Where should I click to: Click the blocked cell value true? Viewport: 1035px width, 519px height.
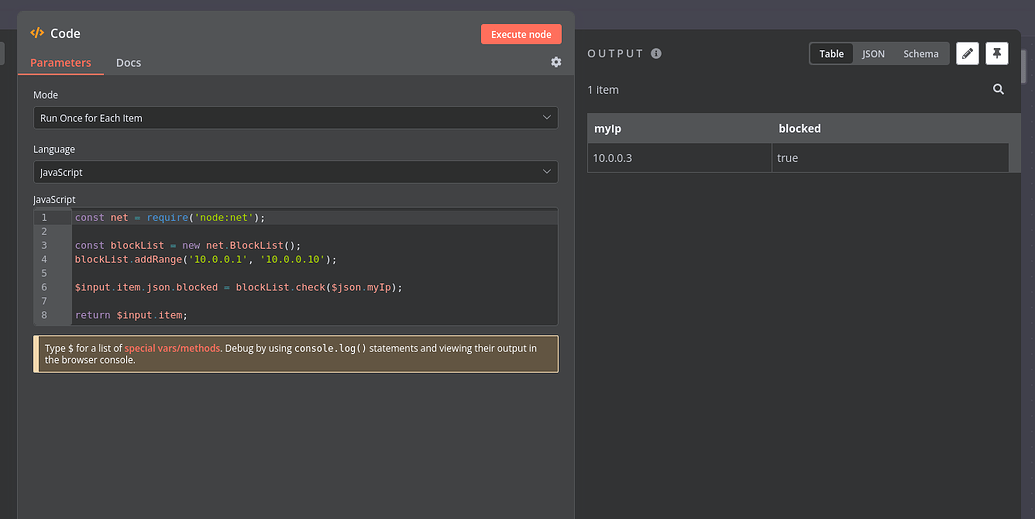coord(787,158)
